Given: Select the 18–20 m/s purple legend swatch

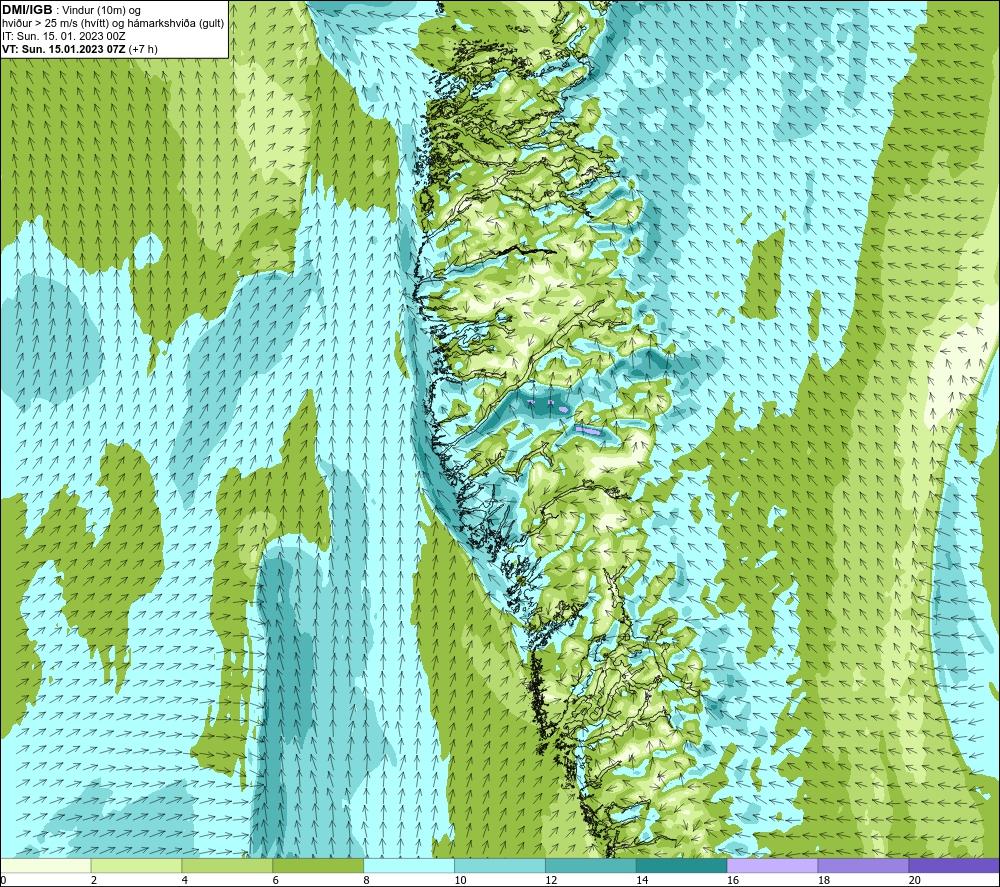Looking at the screenshot, I should (863, 865).
